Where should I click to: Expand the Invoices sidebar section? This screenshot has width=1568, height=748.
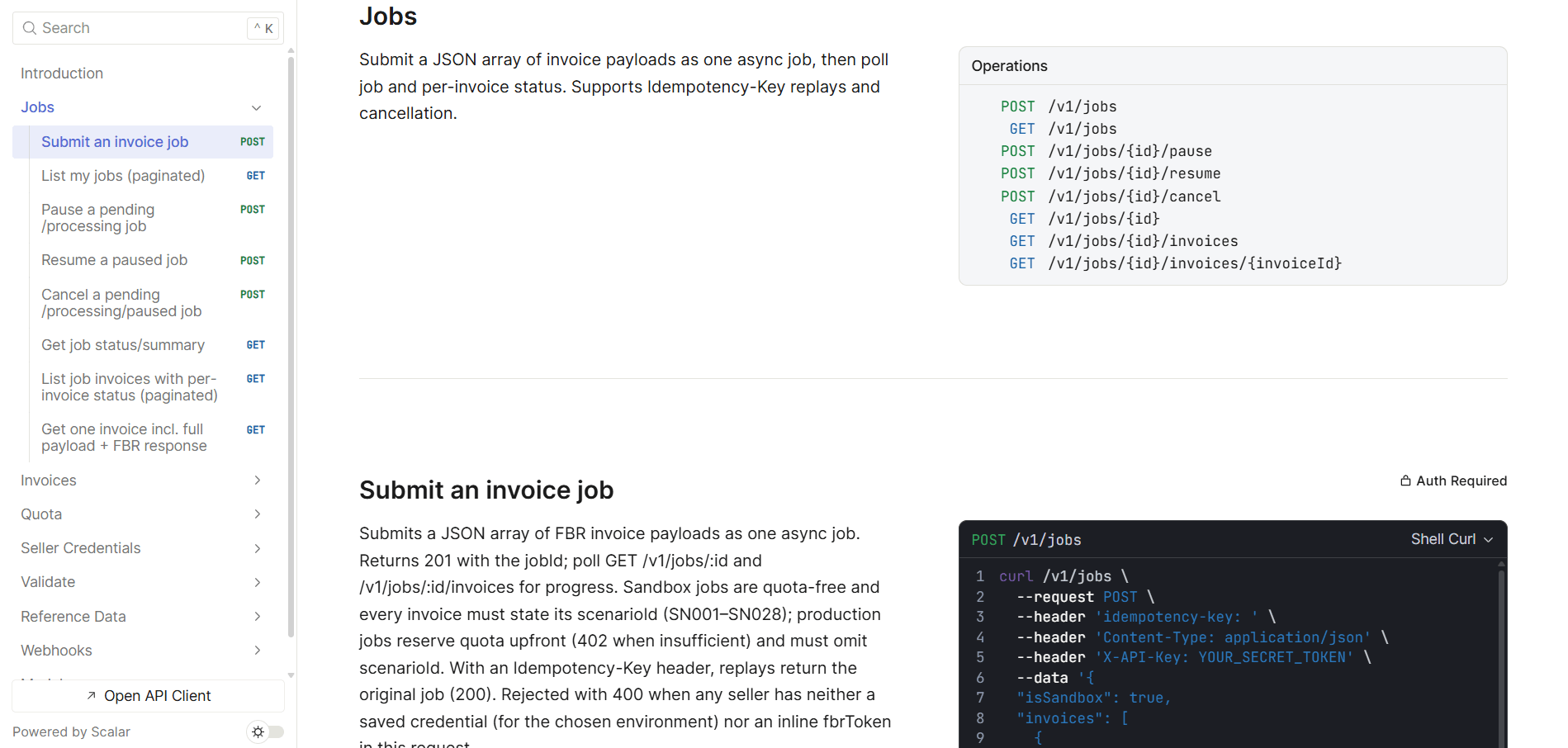point(258,481)
